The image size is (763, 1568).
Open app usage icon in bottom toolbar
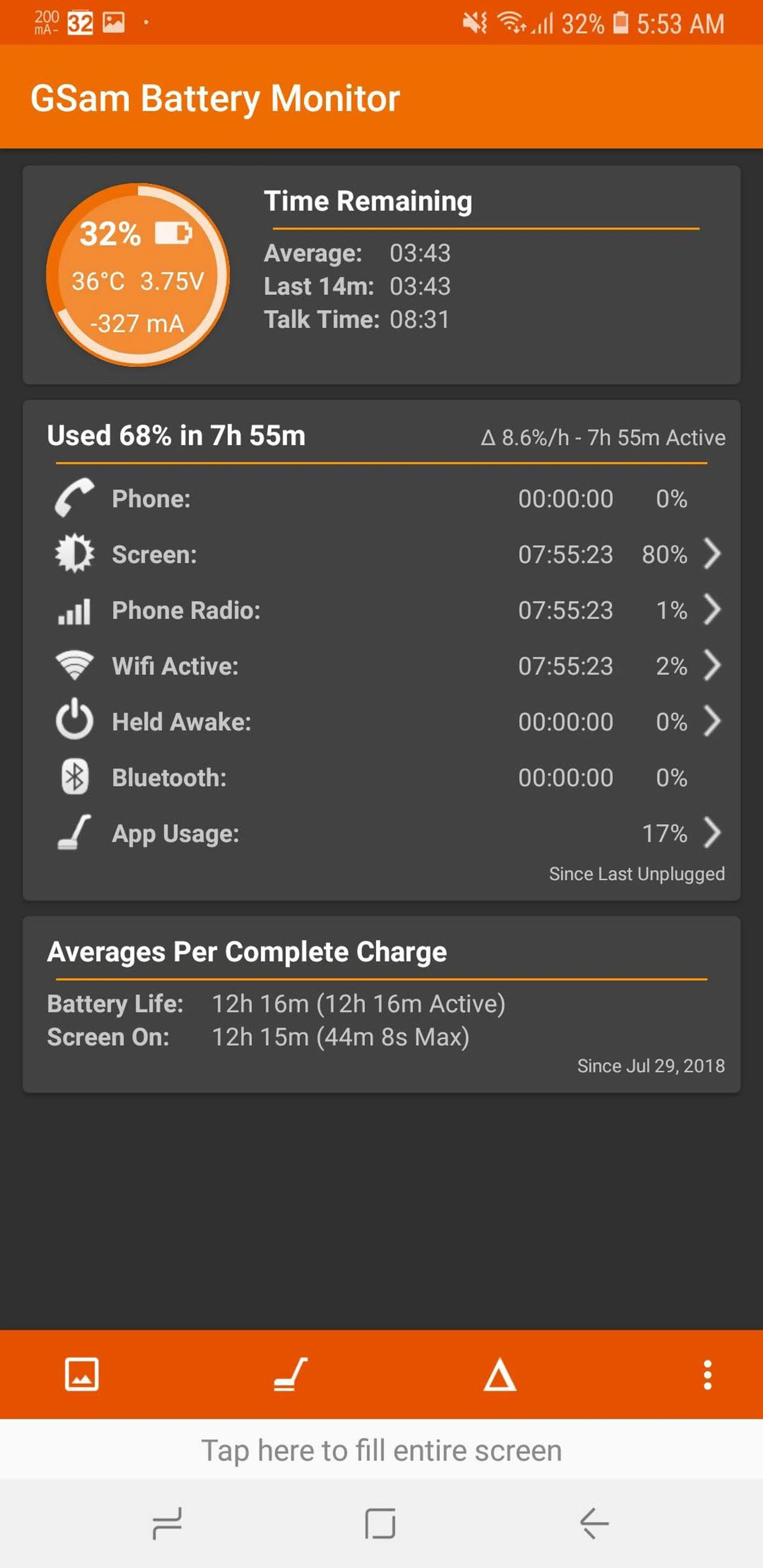(290, 1374)
